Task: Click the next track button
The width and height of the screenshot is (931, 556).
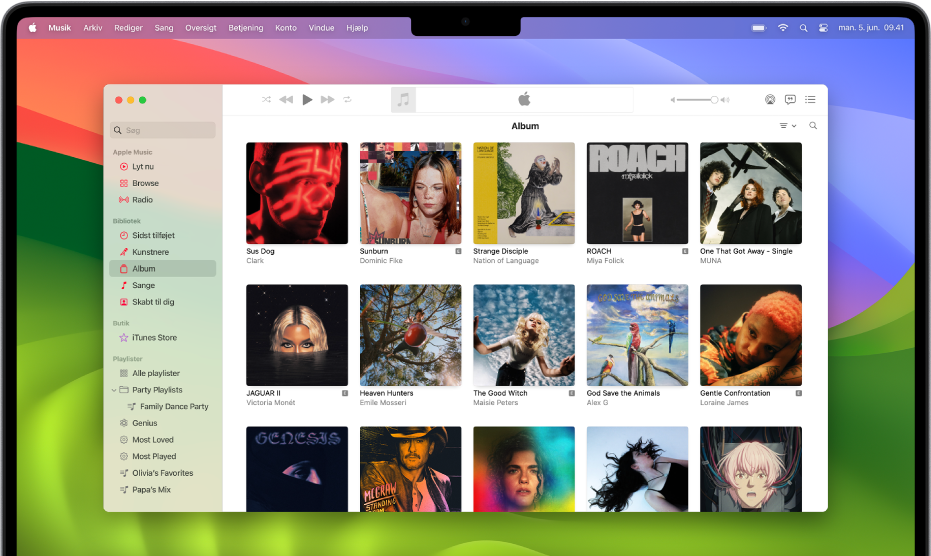Action: (x=327, y=100)
